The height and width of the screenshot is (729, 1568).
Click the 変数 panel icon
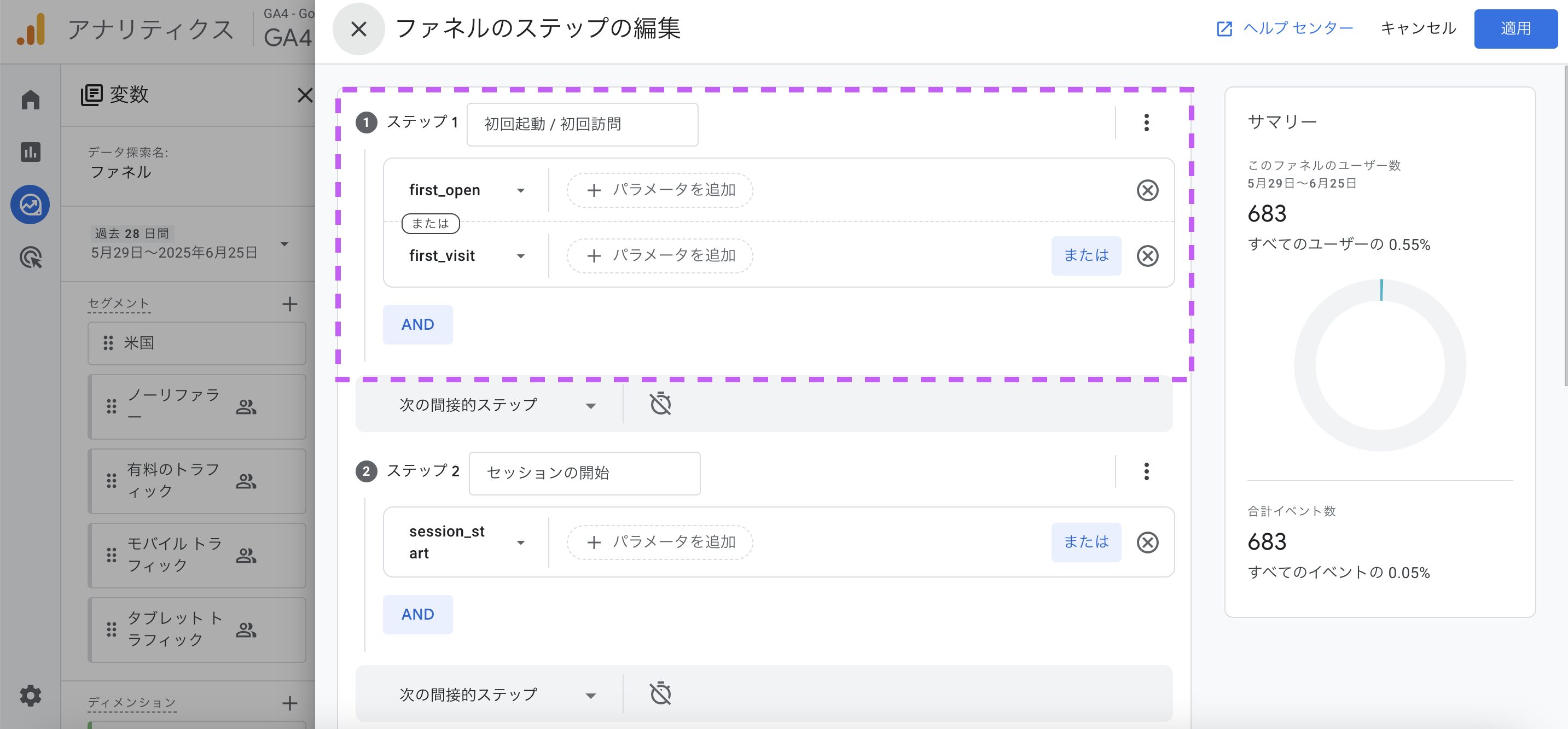91,95
